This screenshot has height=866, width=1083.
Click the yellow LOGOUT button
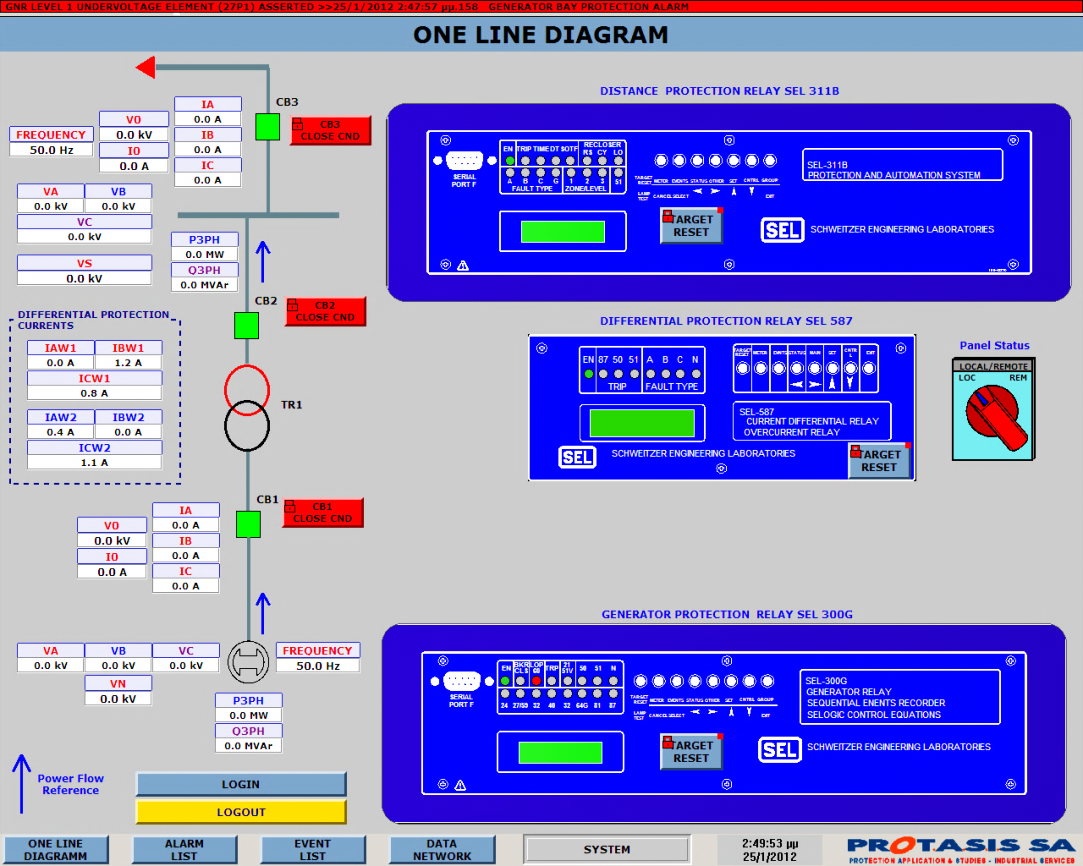pos(241,812)
